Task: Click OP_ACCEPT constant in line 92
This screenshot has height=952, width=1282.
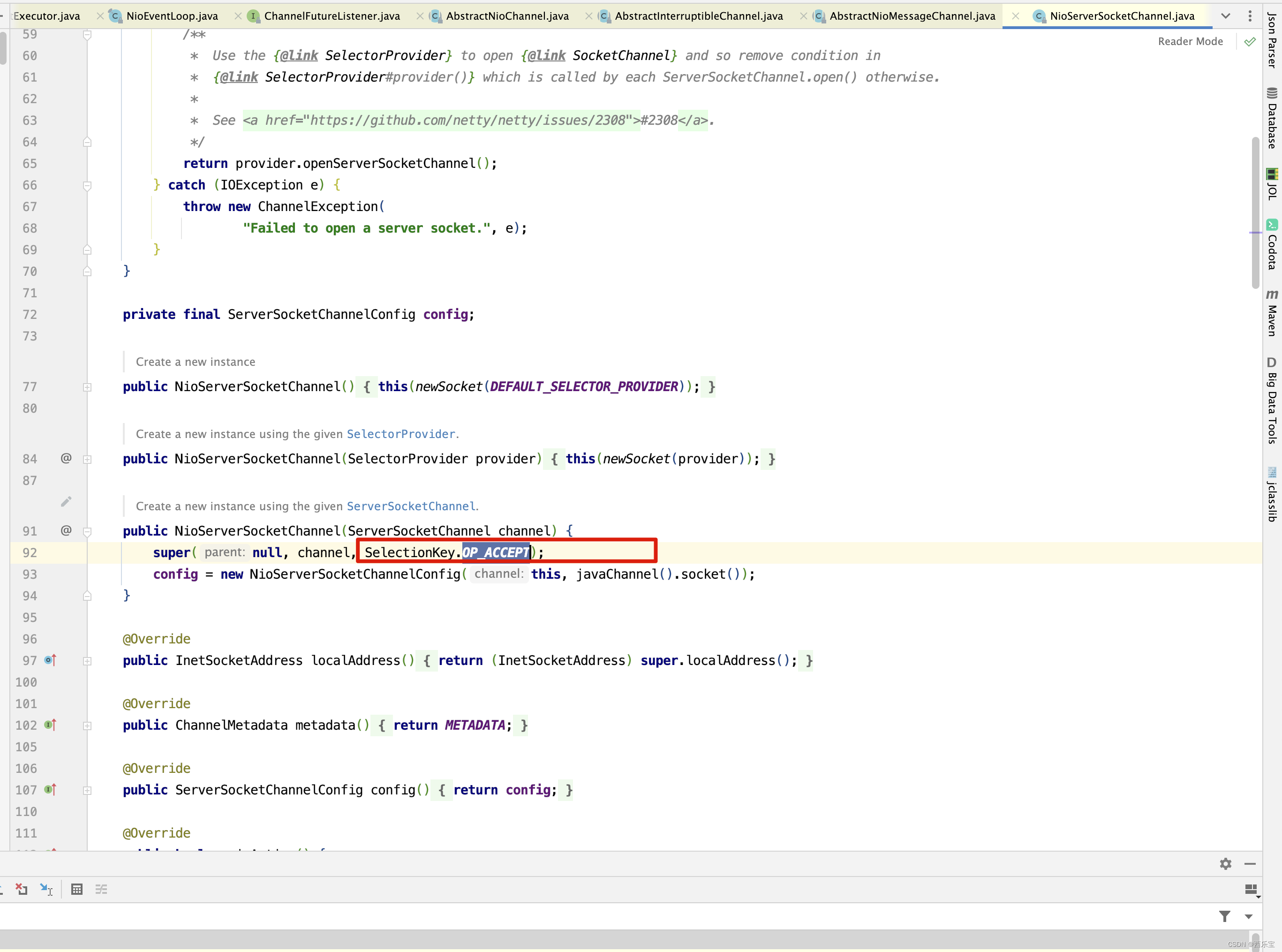Action: [x=496, y=552]
